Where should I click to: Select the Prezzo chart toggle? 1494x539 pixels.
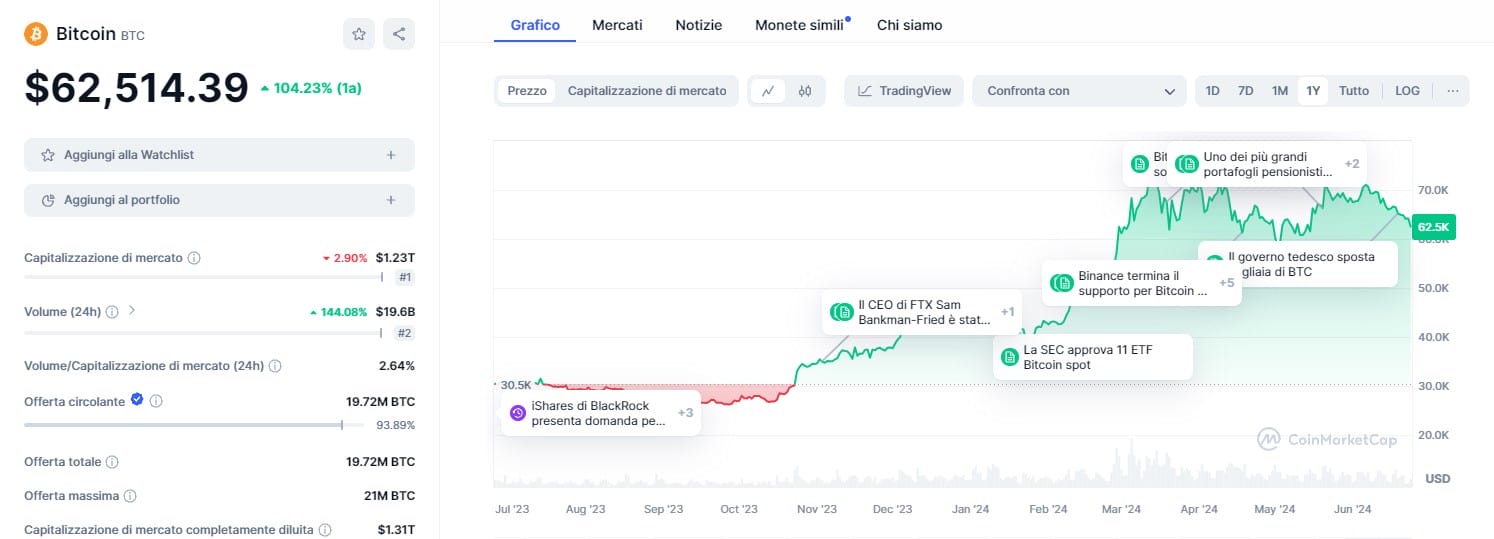(527, 91)
